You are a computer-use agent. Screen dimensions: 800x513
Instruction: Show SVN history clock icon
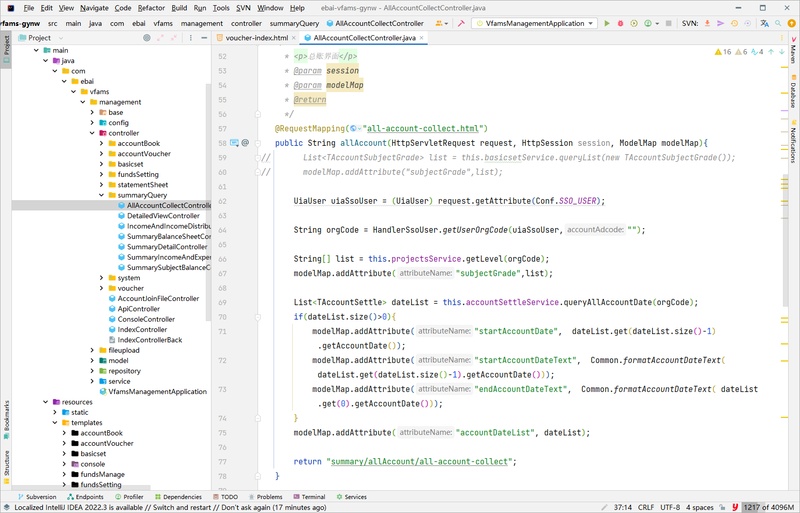(734, 22)
